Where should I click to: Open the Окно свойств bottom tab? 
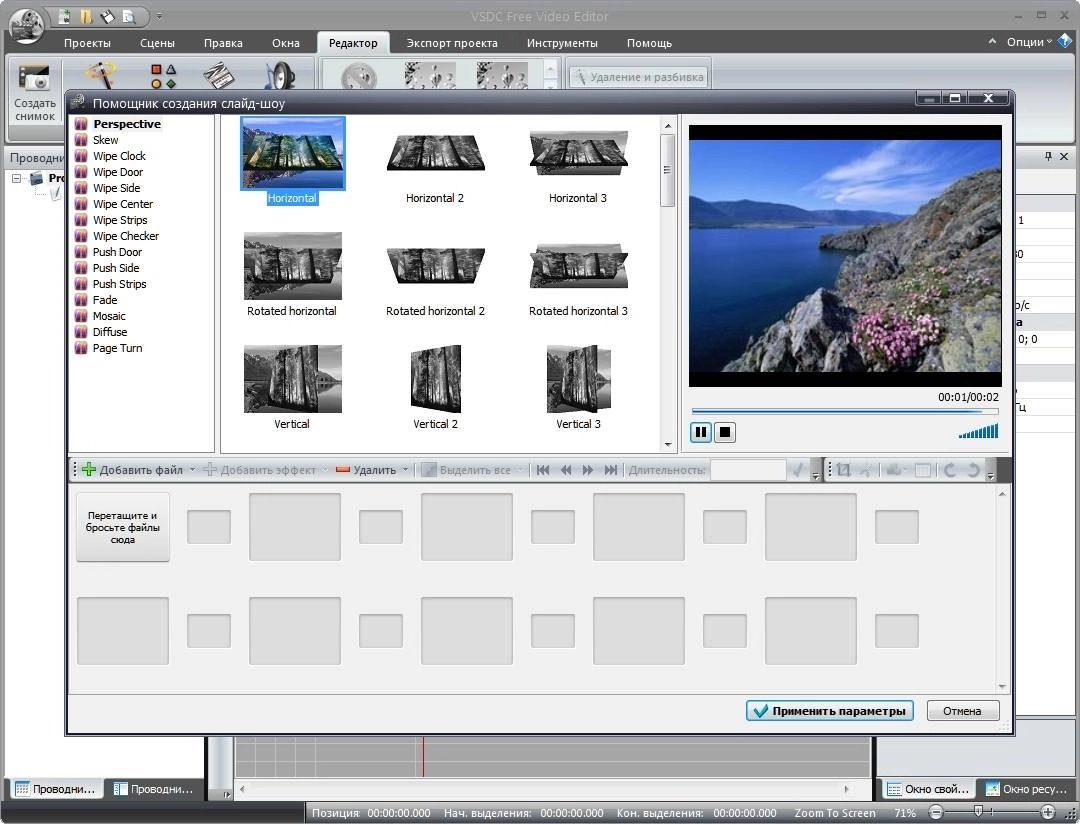point(928,789)
